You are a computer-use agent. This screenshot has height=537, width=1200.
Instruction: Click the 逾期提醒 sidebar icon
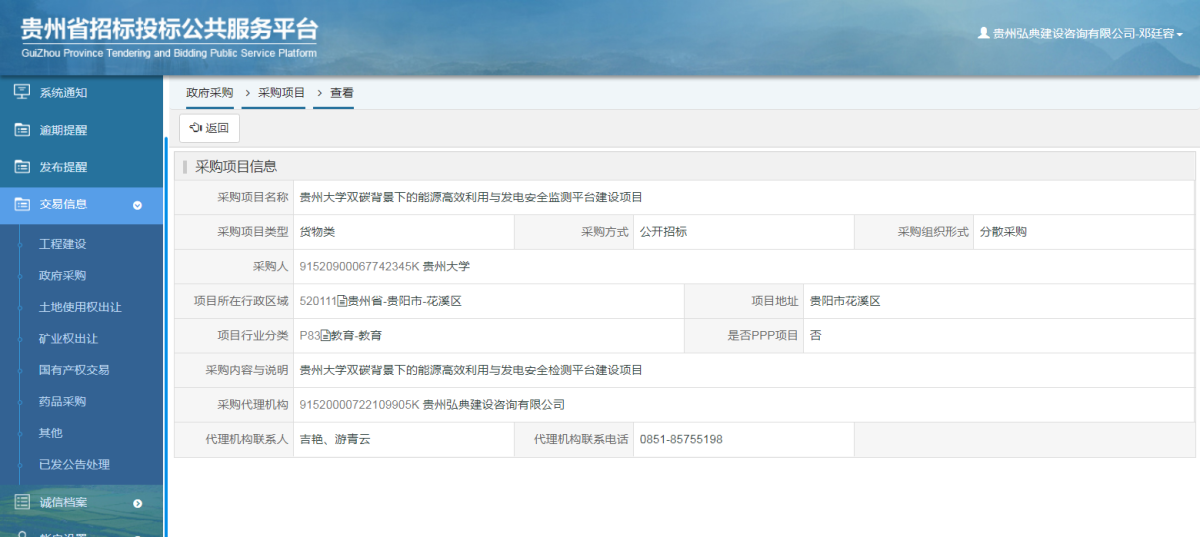click(x=22, y=130)
